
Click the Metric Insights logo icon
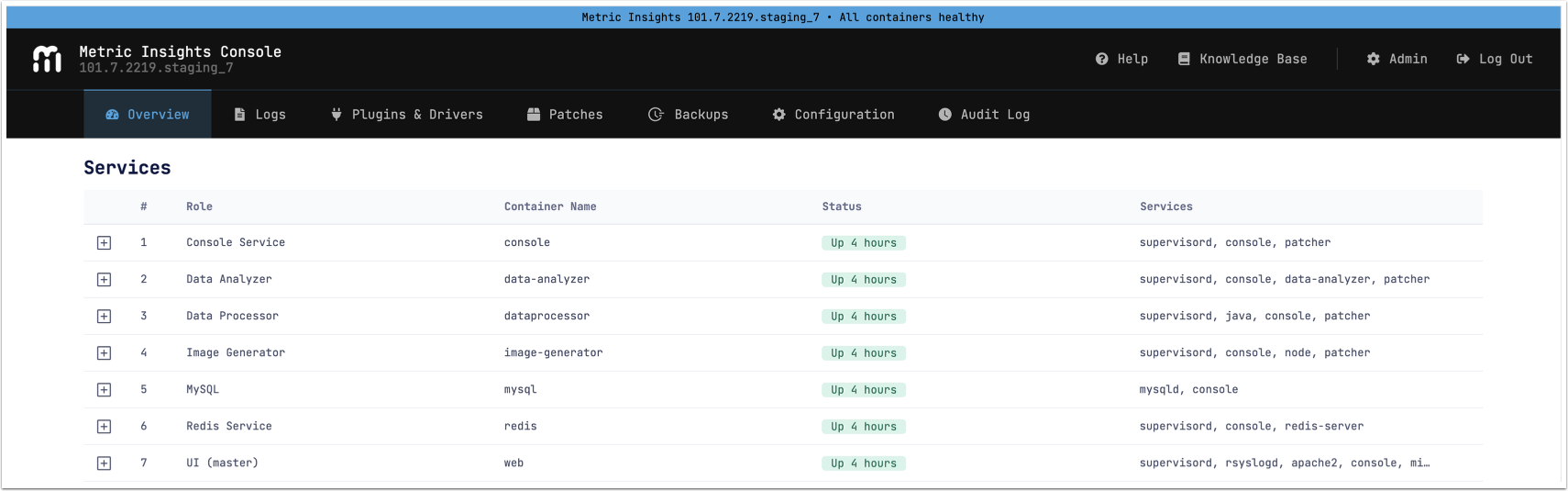(x=47, y=59)
